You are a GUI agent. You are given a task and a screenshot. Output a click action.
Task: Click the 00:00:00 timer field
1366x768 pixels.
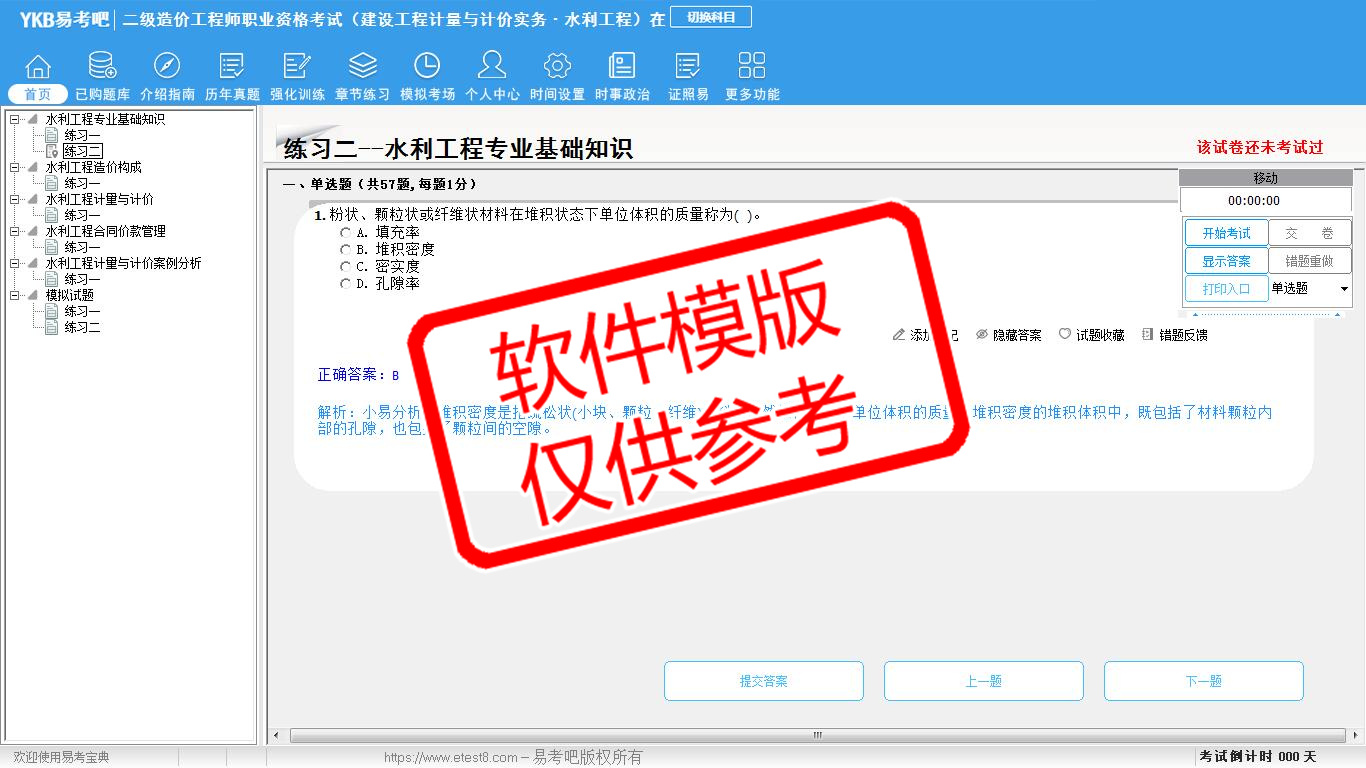(x=1265, y=201)
